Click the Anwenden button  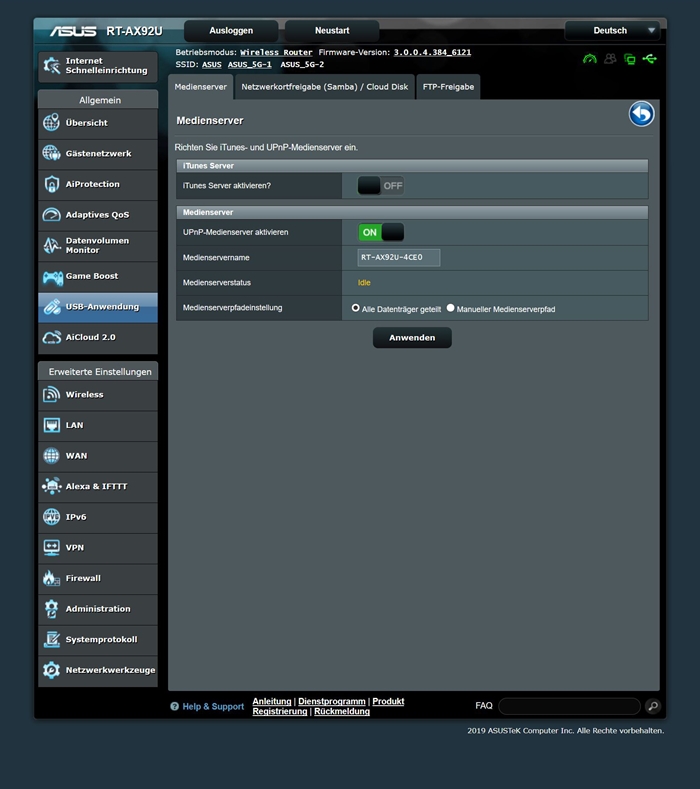coord(412,338)
